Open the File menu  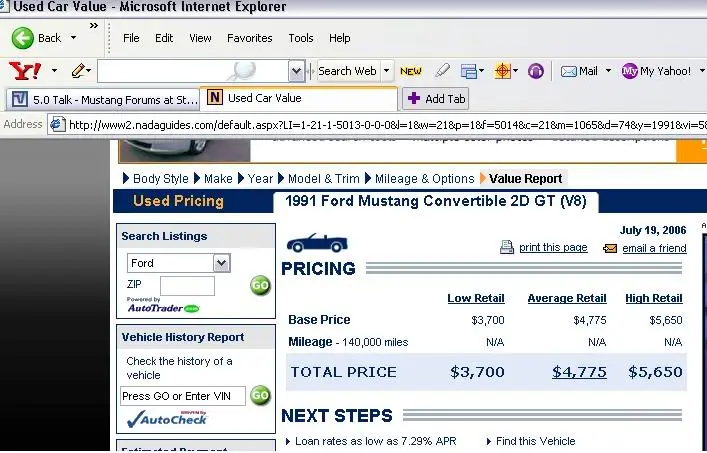point(131,38)
